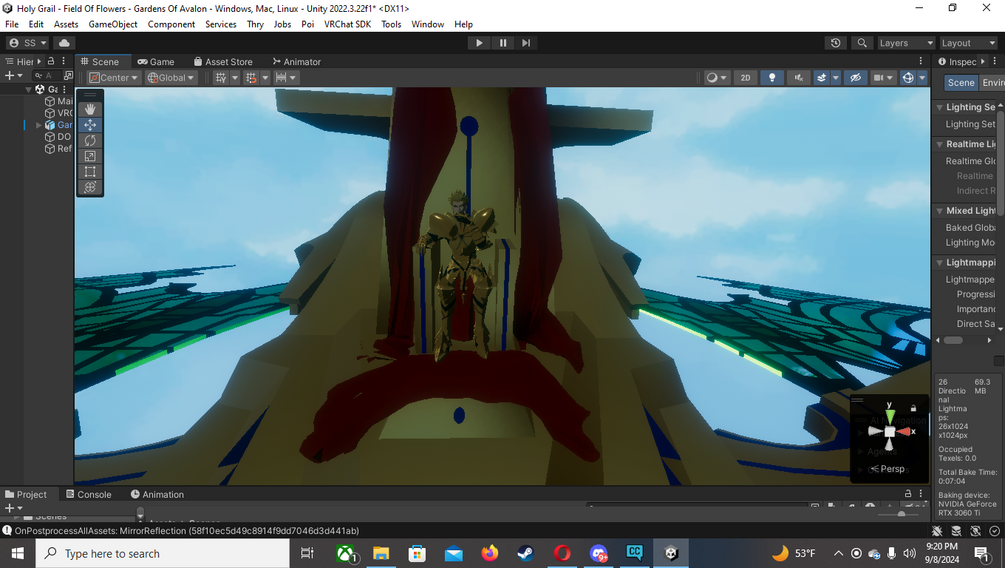Select the Scene lighting tab button
Viewport: 1005px width, 568px height.
961,83
